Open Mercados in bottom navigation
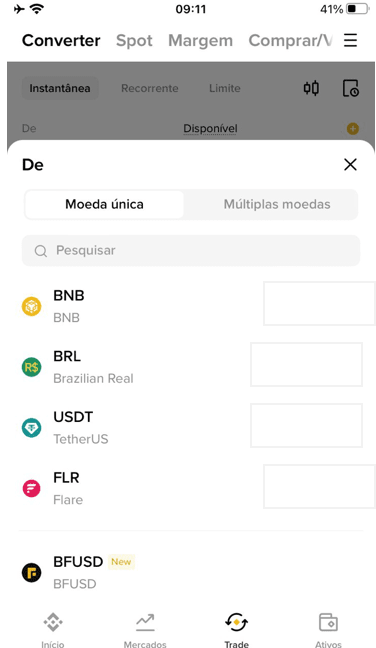Screen dimensions: 376x648 (145, 630)
